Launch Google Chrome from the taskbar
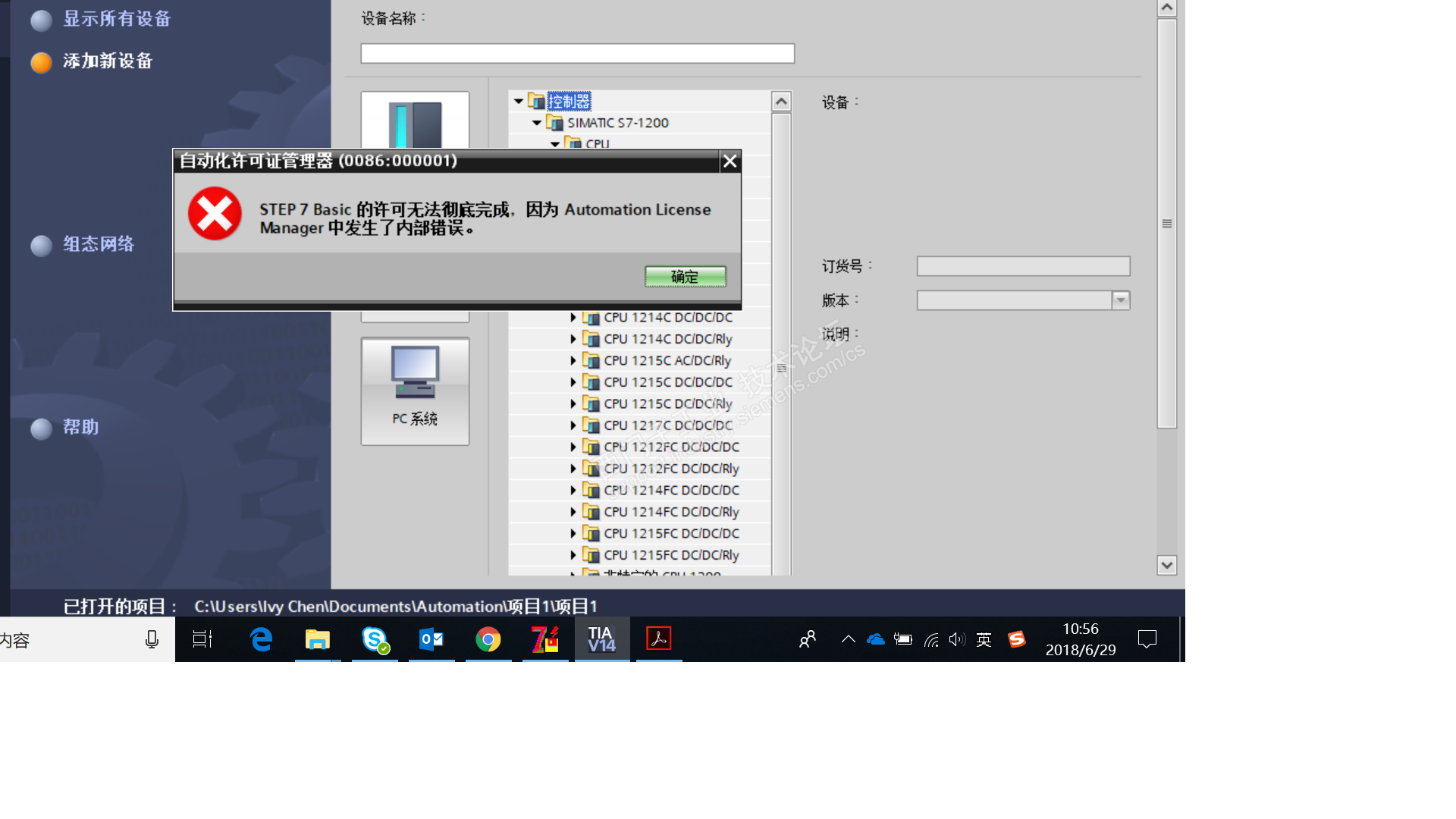The width and height of the screenshot is (1456, 819). coord(488,639)
